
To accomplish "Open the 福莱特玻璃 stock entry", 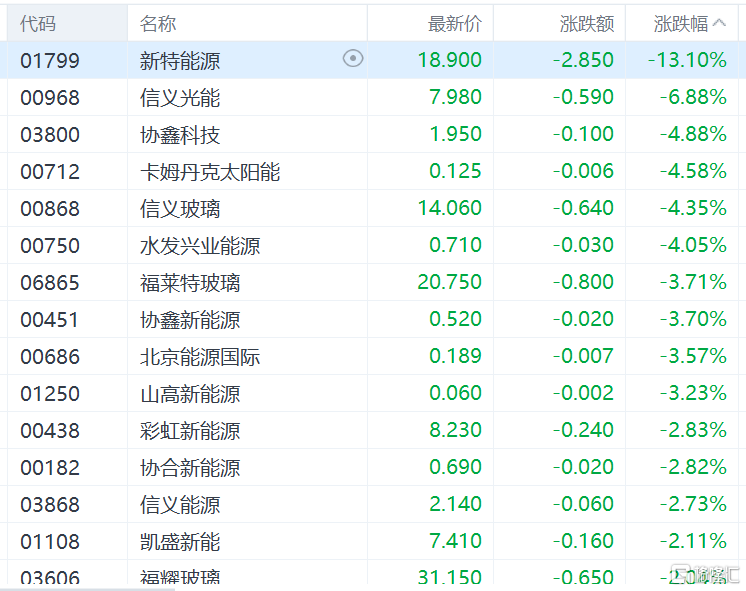I will pyautogui.click(x=373, y=282).
